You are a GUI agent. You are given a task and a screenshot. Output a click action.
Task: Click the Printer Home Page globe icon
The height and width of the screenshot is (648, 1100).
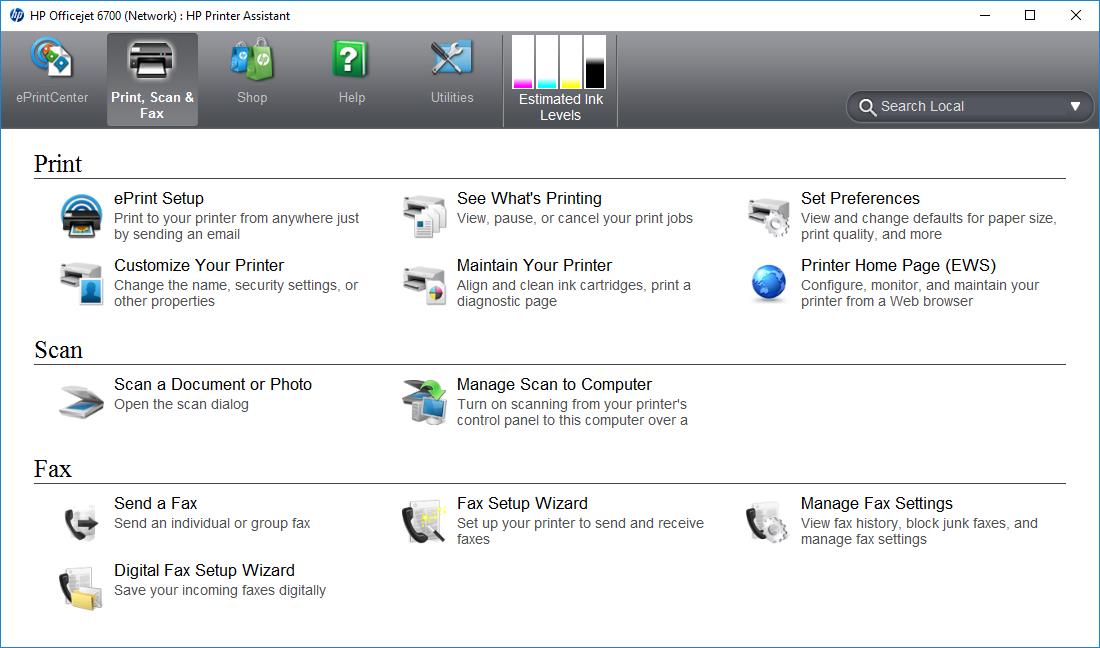pos(769,283)
